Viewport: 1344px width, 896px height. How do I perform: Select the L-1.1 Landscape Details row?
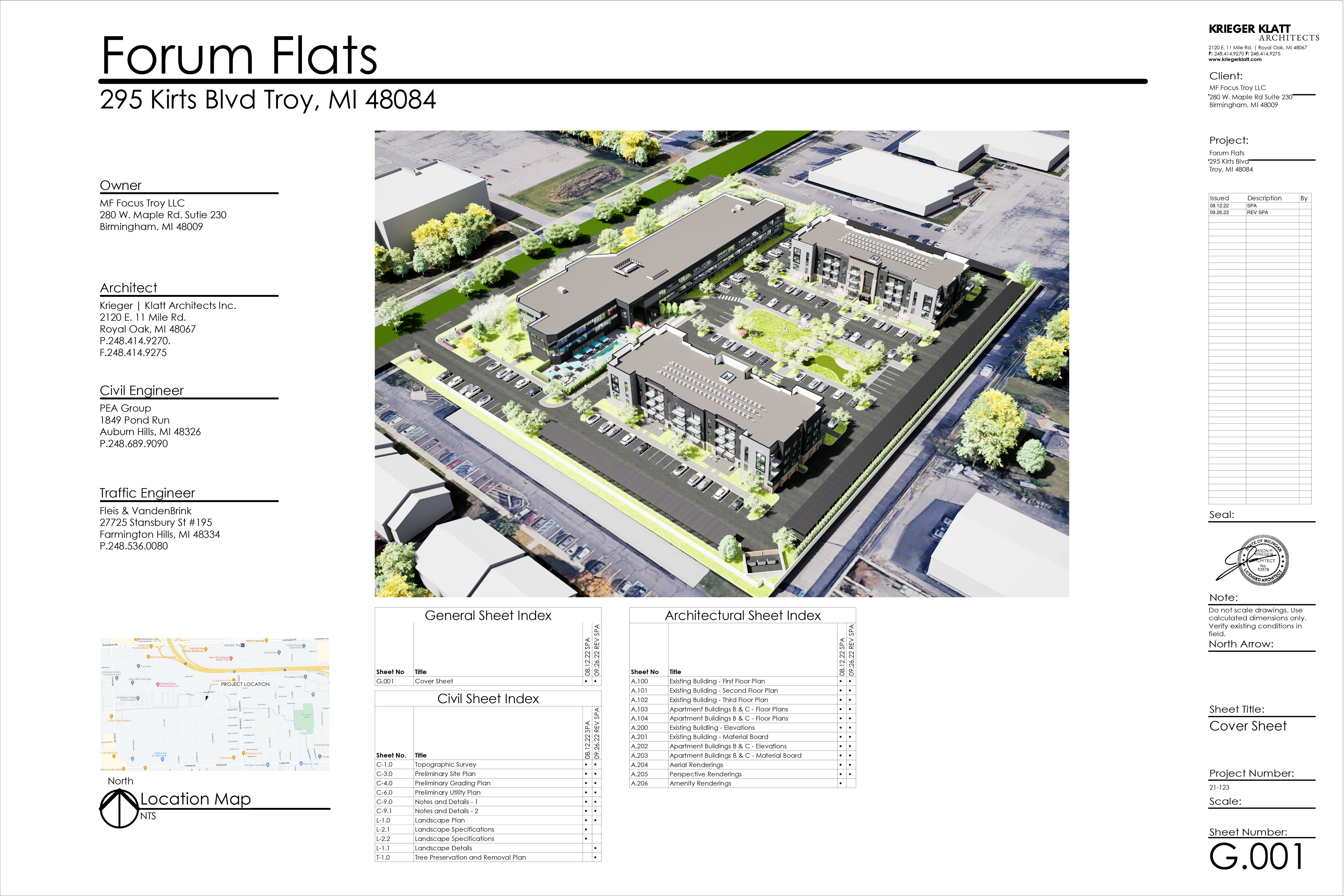click(488, 848)
